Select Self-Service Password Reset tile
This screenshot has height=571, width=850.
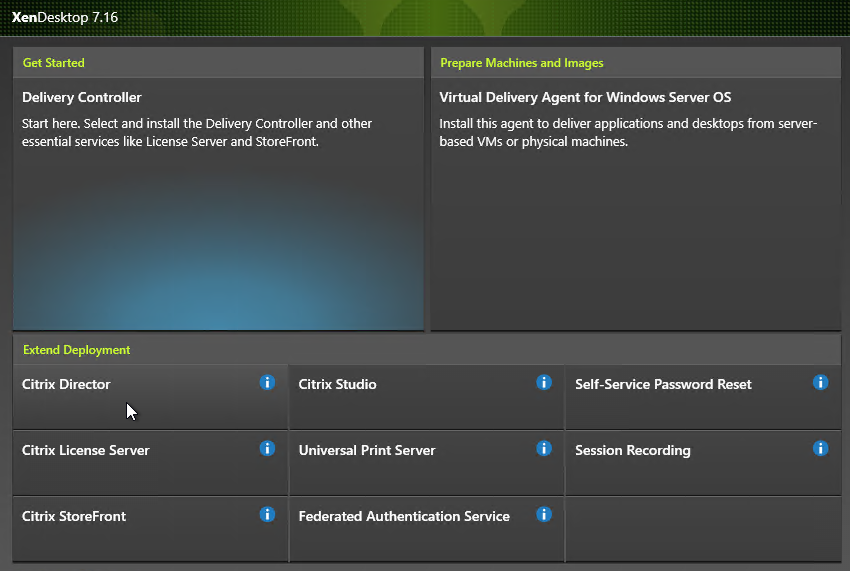[x=704, y=397]
